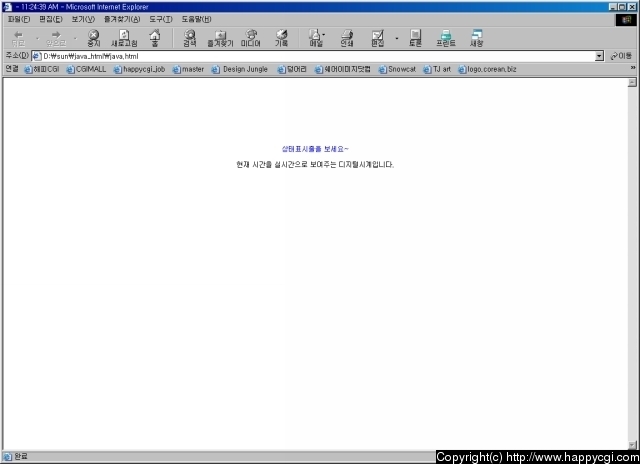Open Favorites (즐겨찾기) toolbar icon
The height and width of the screenshot is (464, 640).
pyautogui.click(x=220, y=38)
